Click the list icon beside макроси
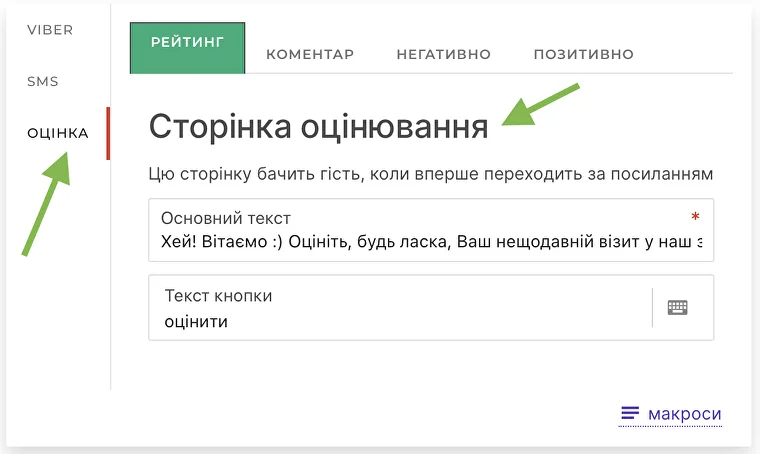This screenshot has height=454, width=760. pos(630,413)
